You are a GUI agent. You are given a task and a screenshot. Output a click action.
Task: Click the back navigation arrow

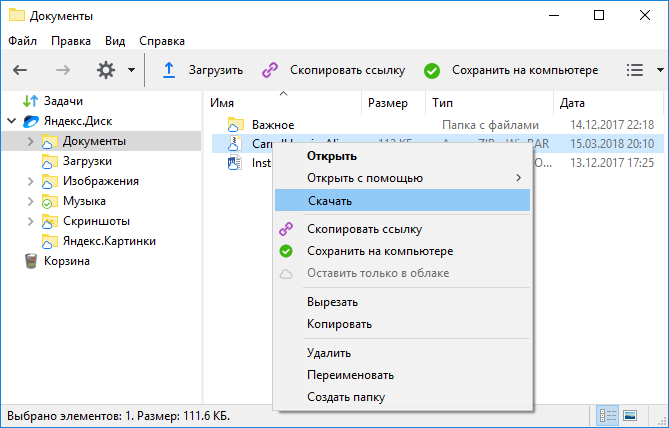pos(20,70)
